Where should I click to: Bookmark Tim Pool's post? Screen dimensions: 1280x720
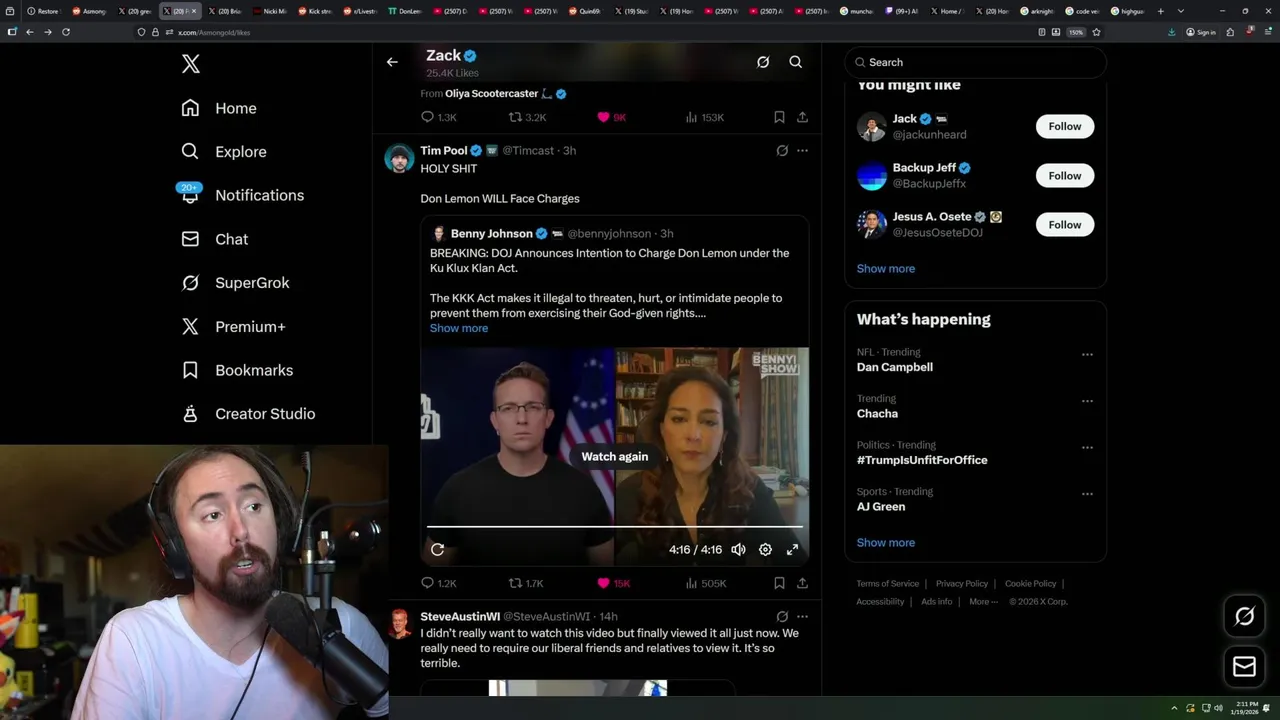[x=779, y=583]
